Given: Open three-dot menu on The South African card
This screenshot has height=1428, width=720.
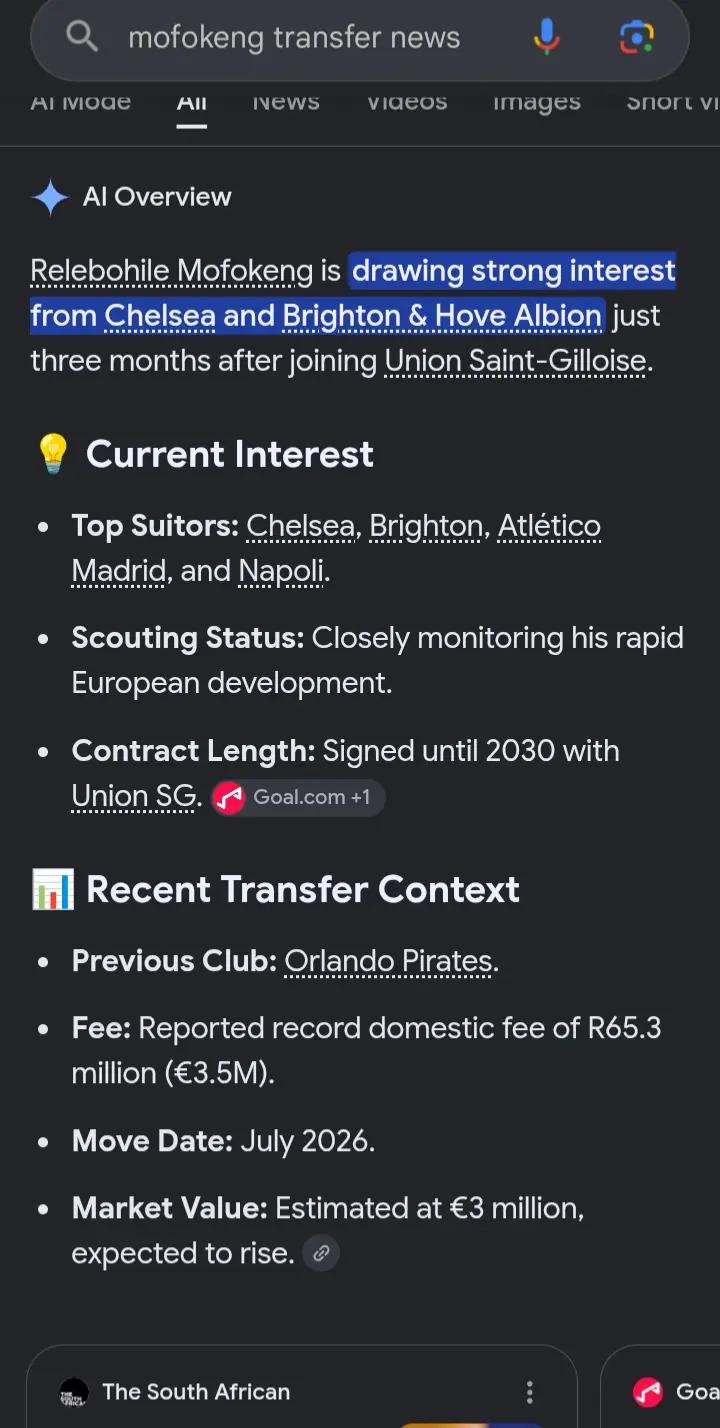Looking at the screenshot, I should click(x=530, y=1392).
